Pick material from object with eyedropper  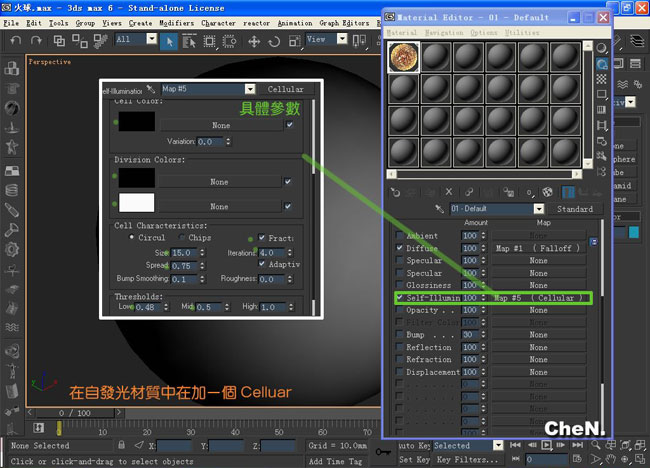[440, 209]
